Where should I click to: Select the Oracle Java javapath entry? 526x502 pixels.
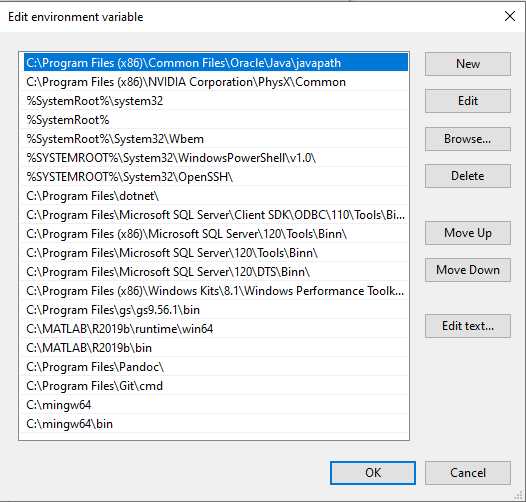[216, 63]
